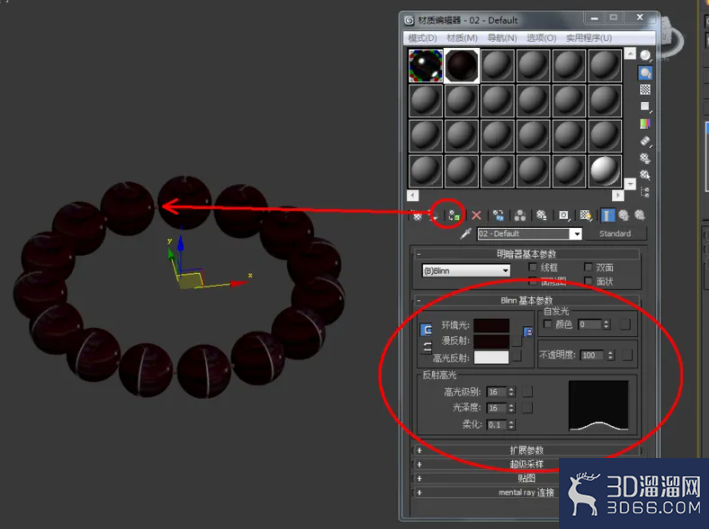Image resolution: width=709 pixels, height=529 pixels.
Task: Expand 贴图 rollout
Action: coord(526,478)
